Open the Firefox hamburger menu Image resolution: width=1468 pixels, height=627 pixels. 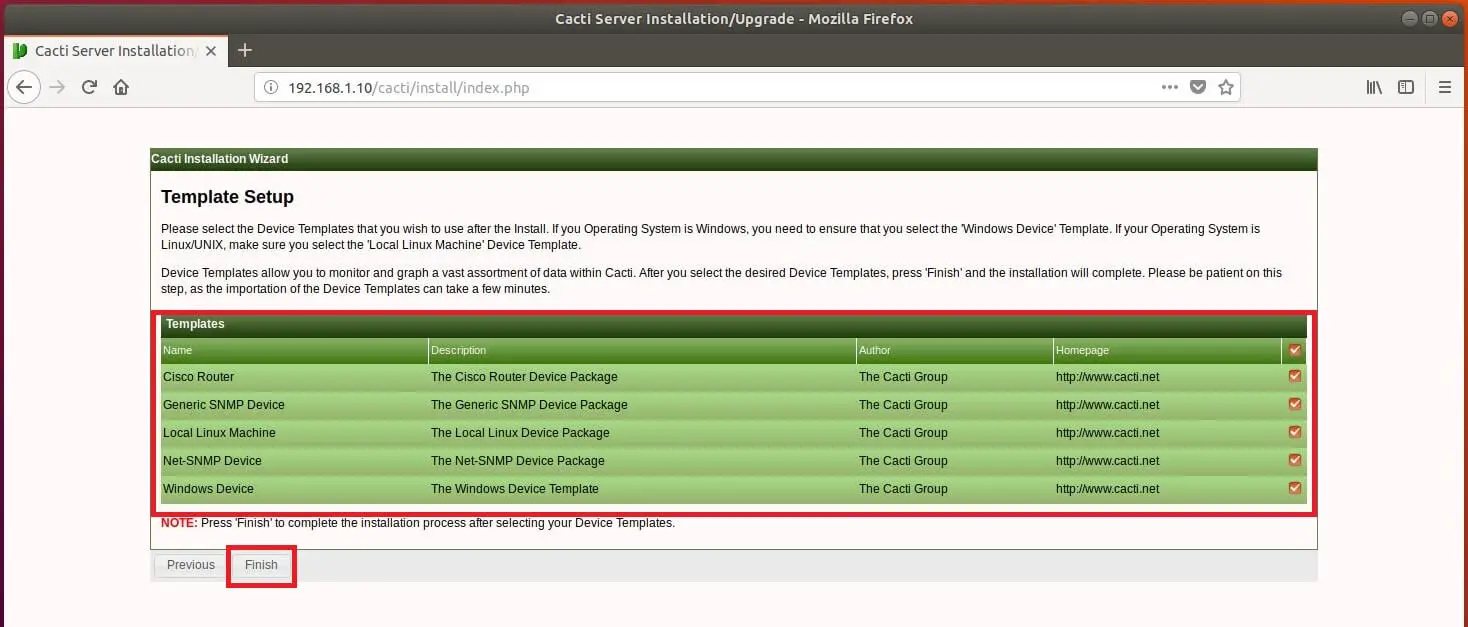tap(1444, 87)
